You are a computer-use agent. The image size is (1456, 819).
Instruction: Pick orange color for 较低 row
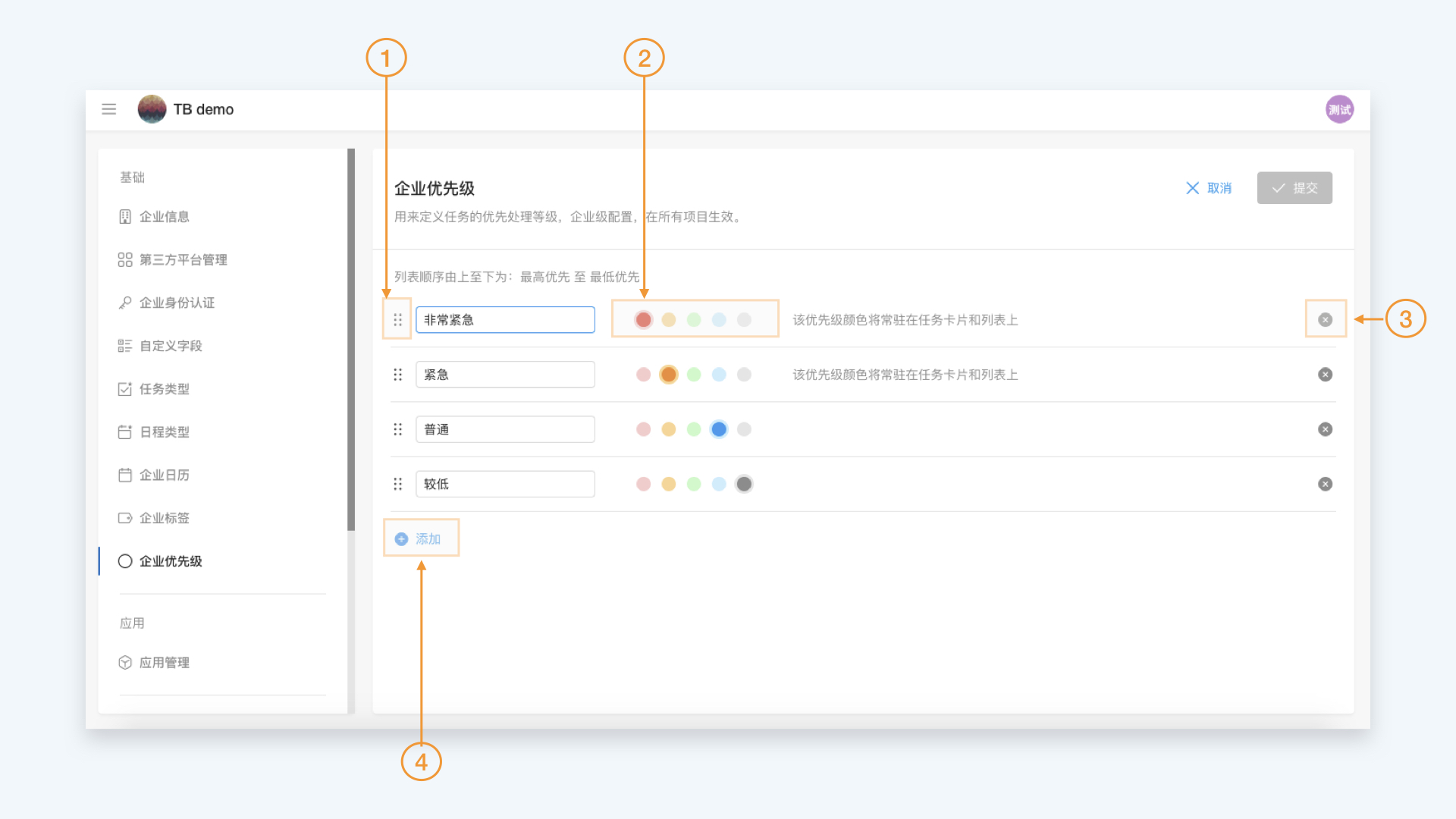(668, 484)
